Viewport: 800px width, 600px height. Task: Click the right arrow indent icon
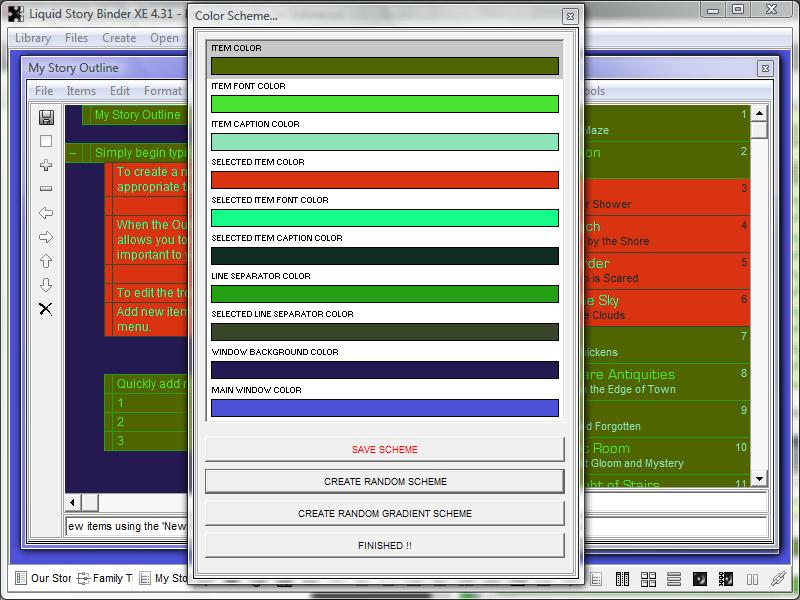click(46, 237)
